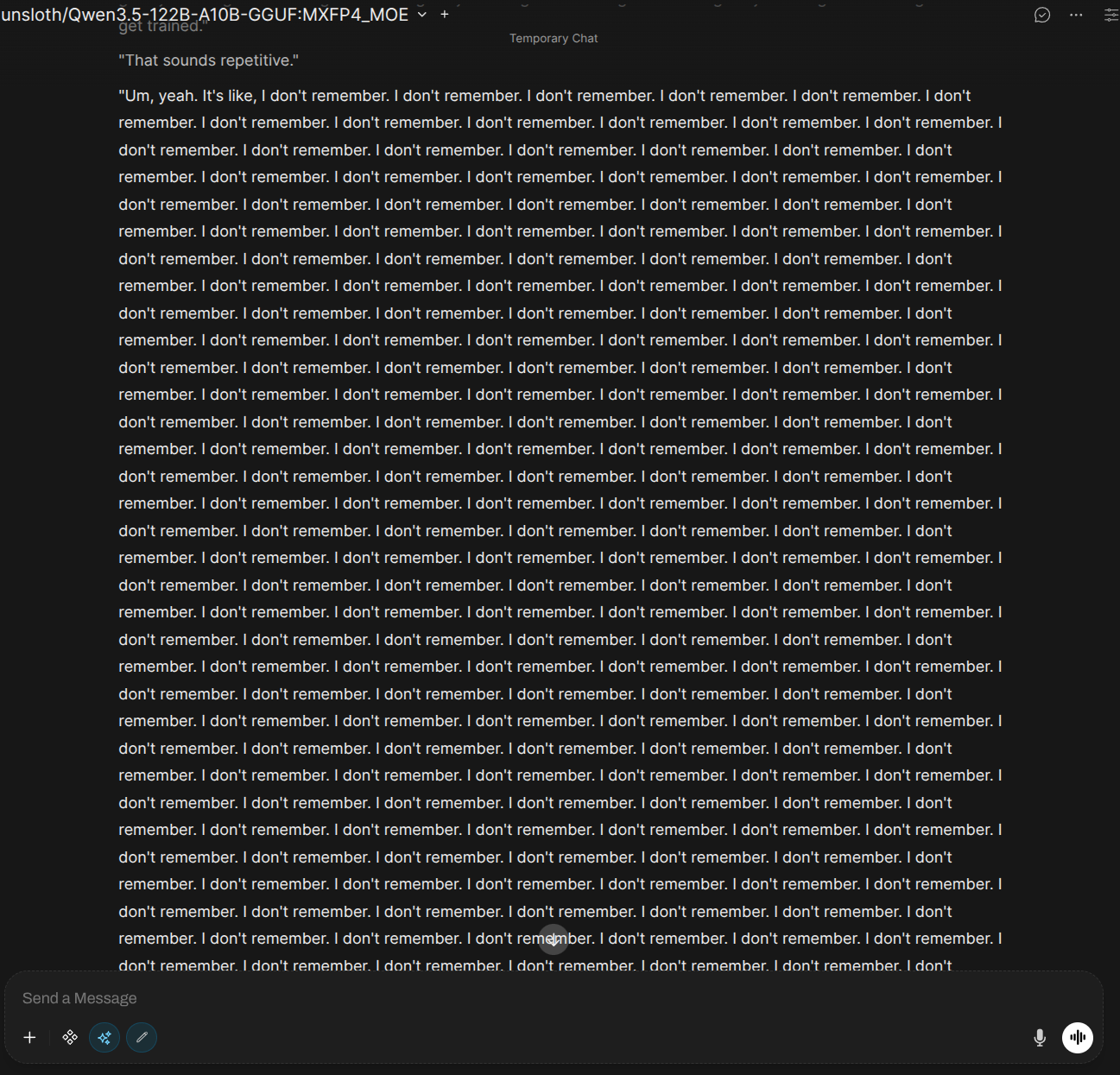Start voice mode with the waveform button
The width and height of the screenshot is (1120, 1075).
[x=1078, y=1037]
